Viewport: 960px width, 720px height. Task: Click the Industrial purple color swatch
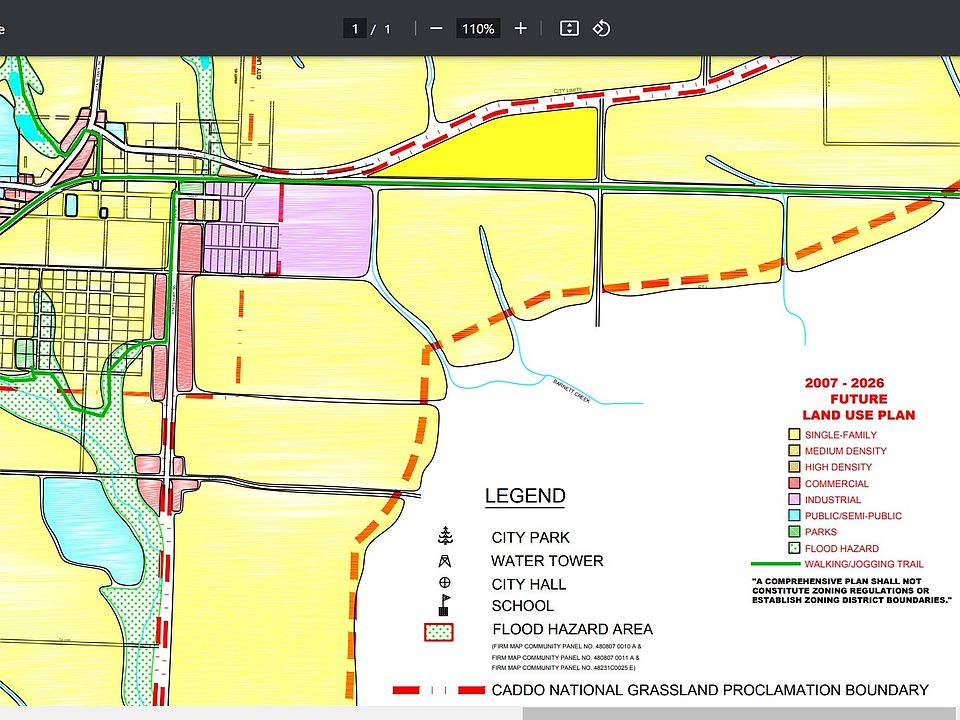pos(793,500)
